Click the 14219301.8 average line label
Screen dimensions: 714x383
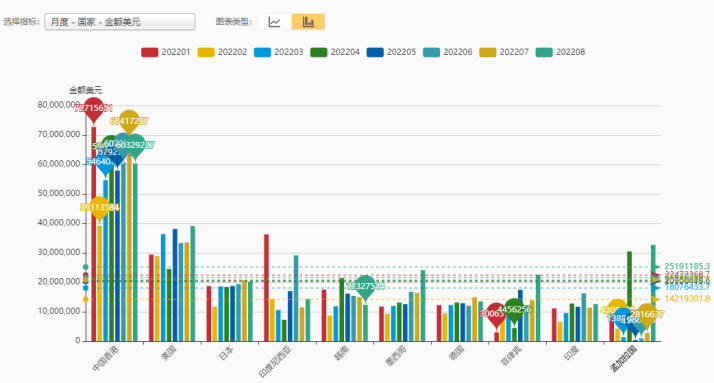(x=687, y=299)
